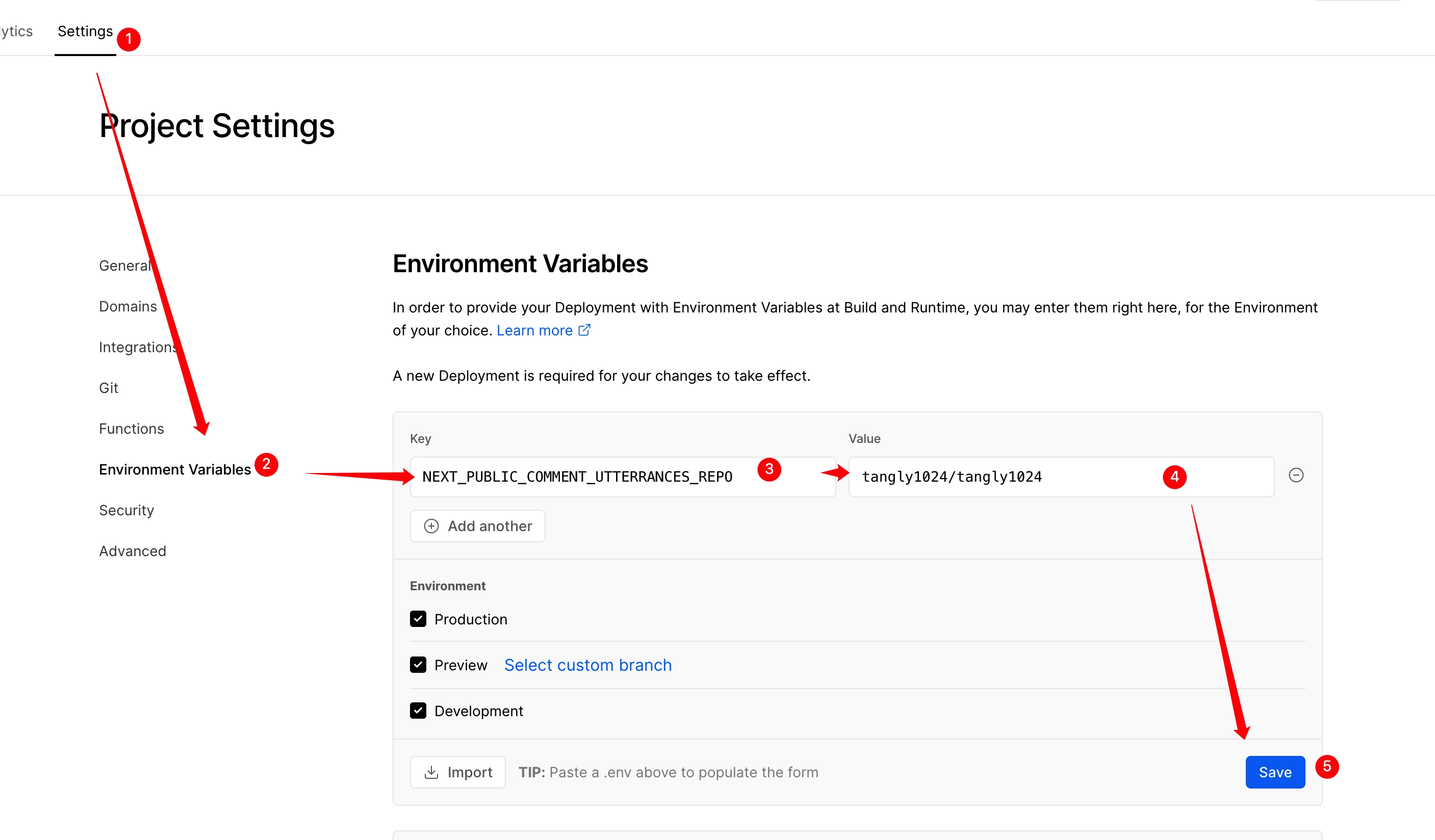The height and width of the screenshot is (840, 1435).
Task: Disable the Development environment checkbox
Action: pyautogui.click(x=418, y=711)
